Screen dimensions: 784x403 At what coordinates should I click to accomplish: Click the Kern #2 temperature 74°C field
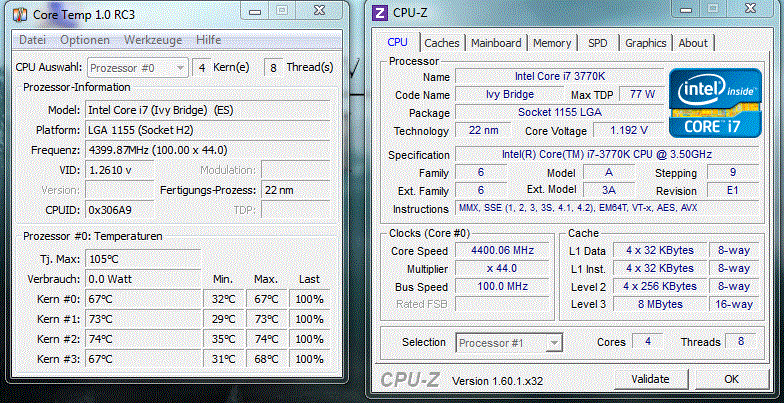143,339
